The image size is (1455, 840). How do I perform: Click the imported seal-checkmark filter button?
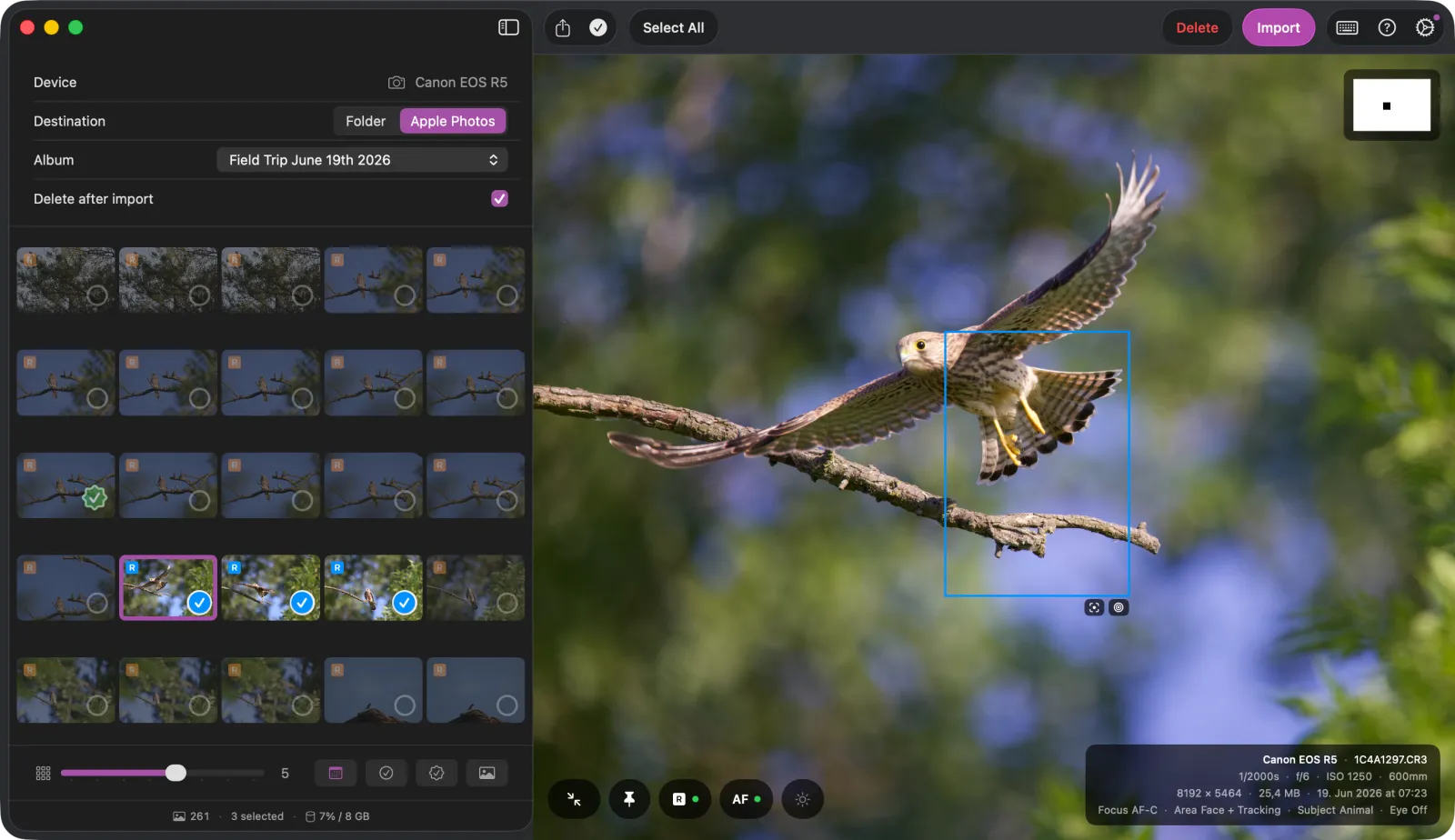[x=436, y=773]
